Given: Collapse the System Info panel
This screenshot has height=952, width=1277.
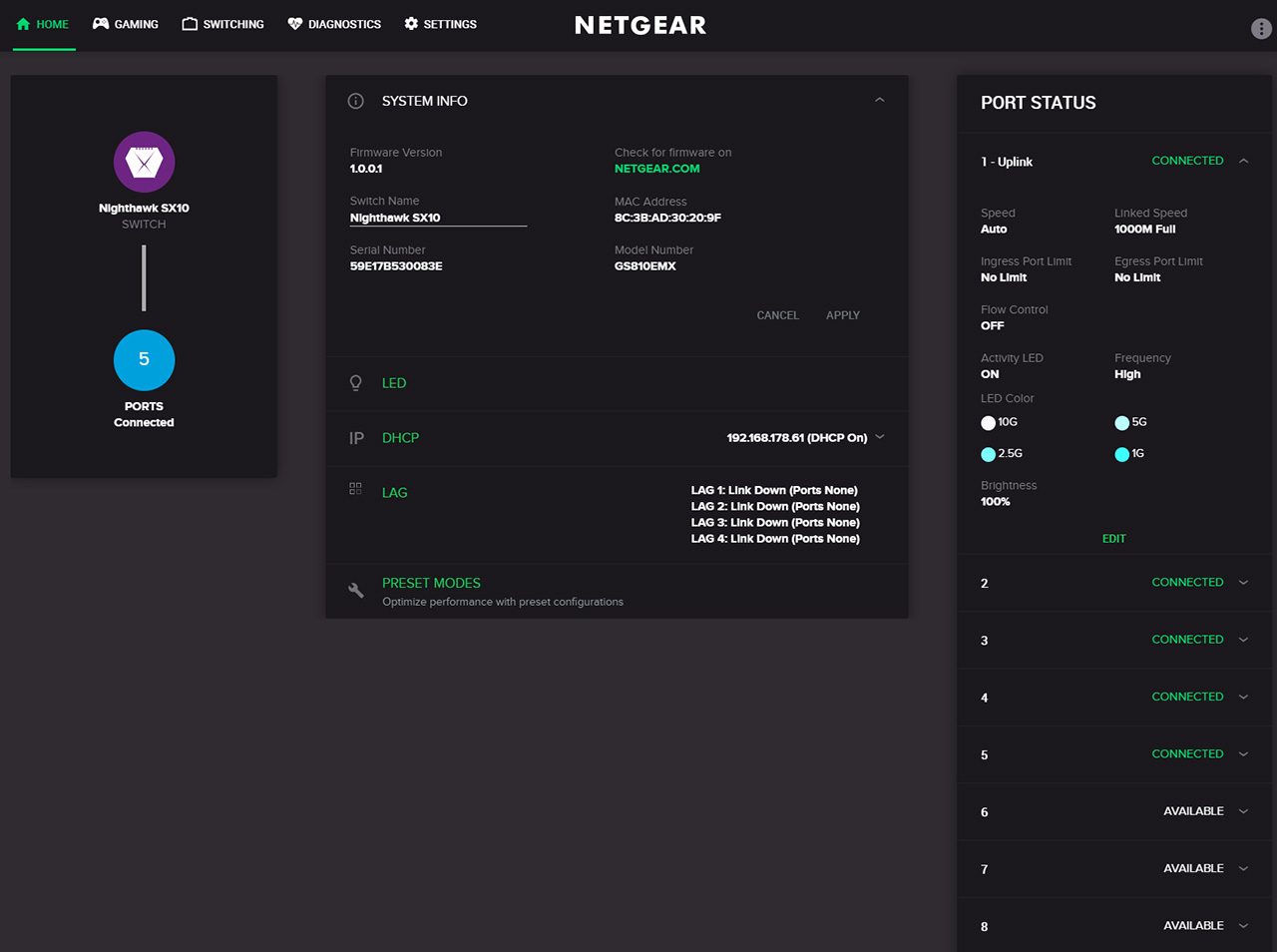Looking at the screenshot, I should [879, 100].
